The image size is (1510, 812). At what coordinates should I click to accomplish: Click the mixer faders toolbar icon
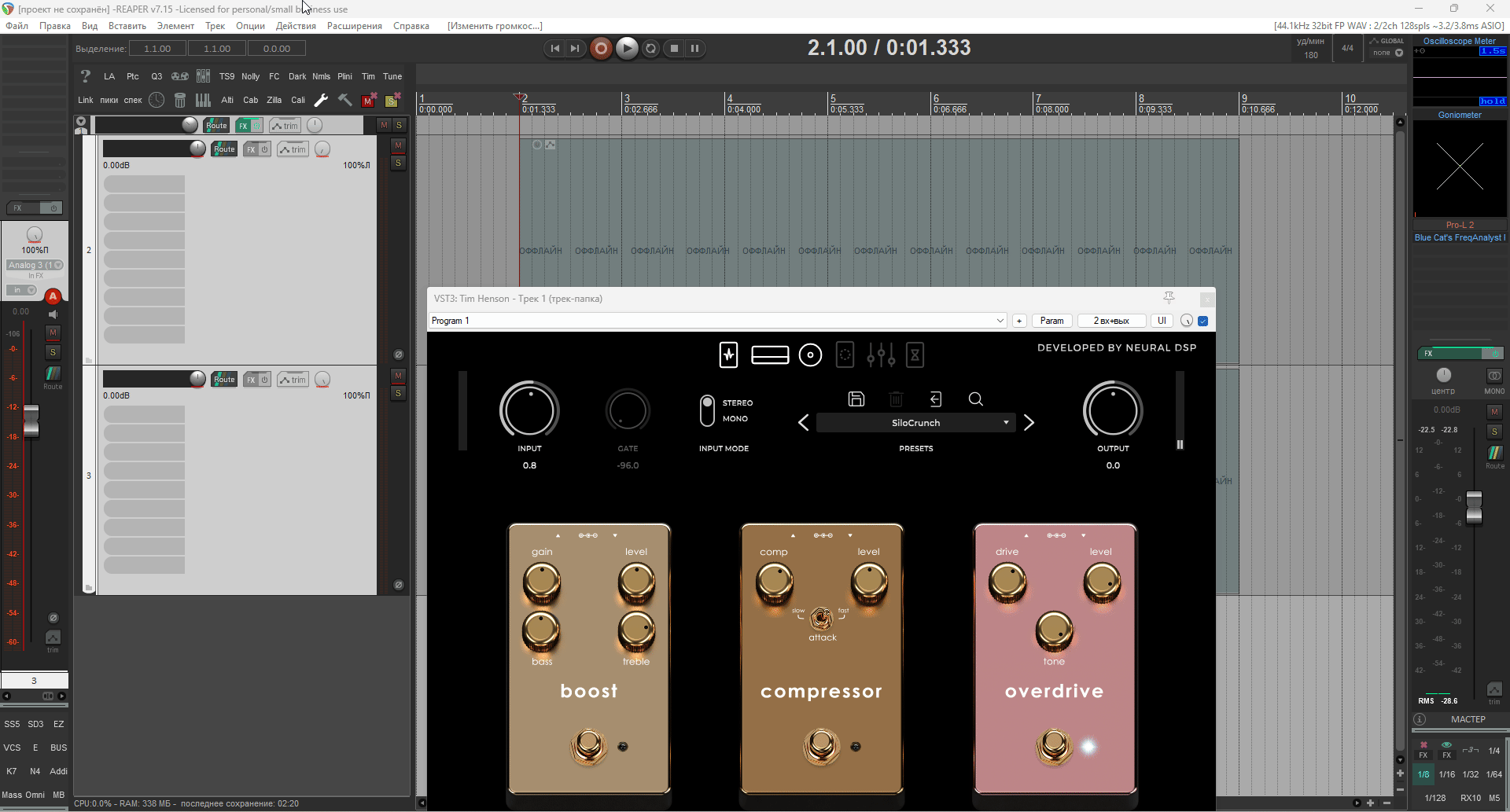click(x=204, y=76)
